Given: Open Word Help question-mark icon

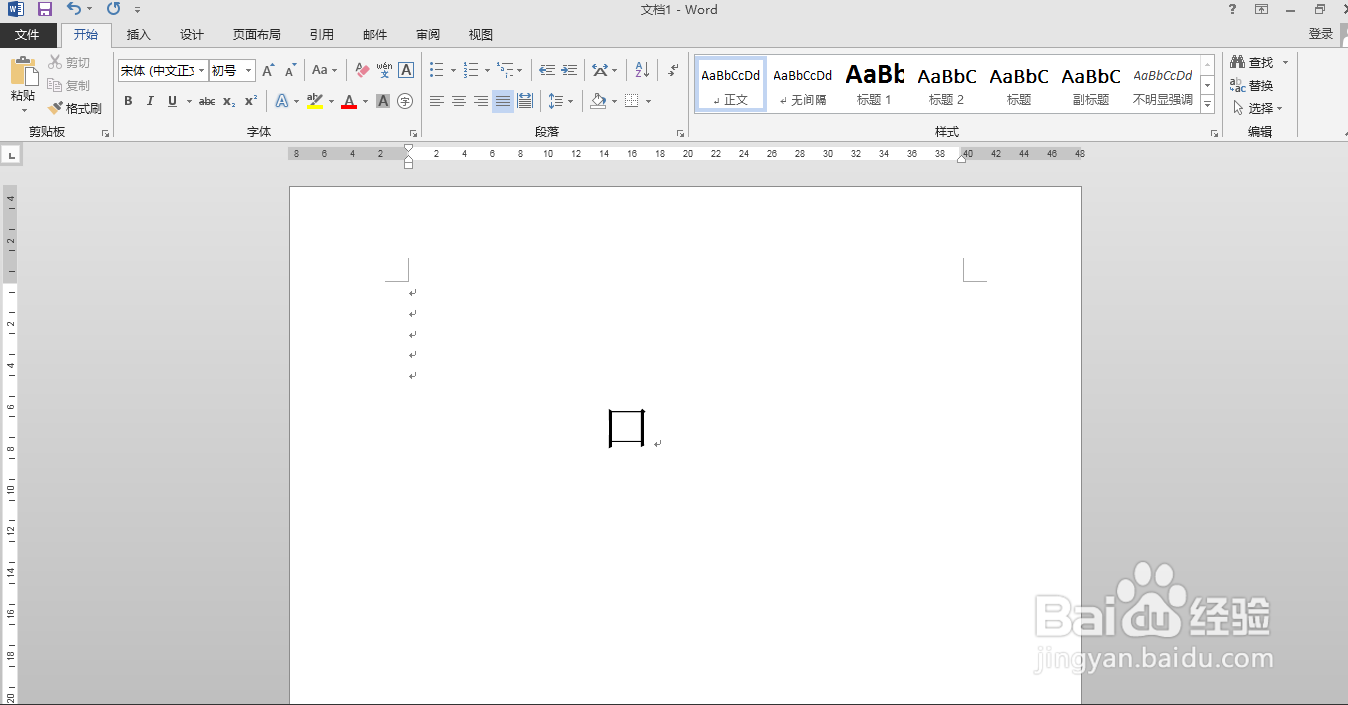Looking at the screenshot, I should tap(1232, 9).
